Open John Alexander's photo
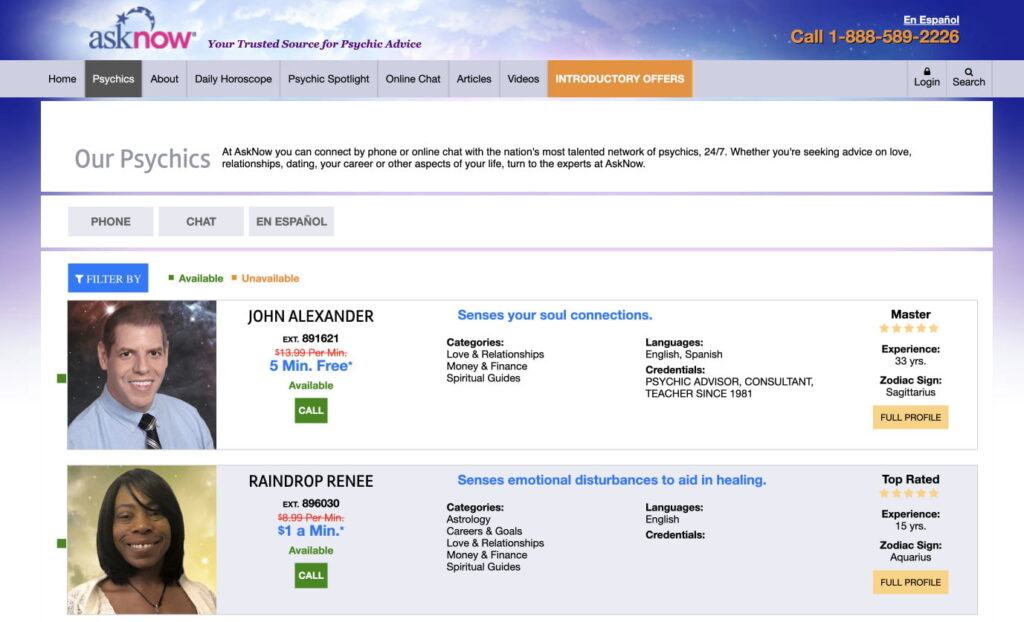The image size is (1024, 622). point(142,375)
